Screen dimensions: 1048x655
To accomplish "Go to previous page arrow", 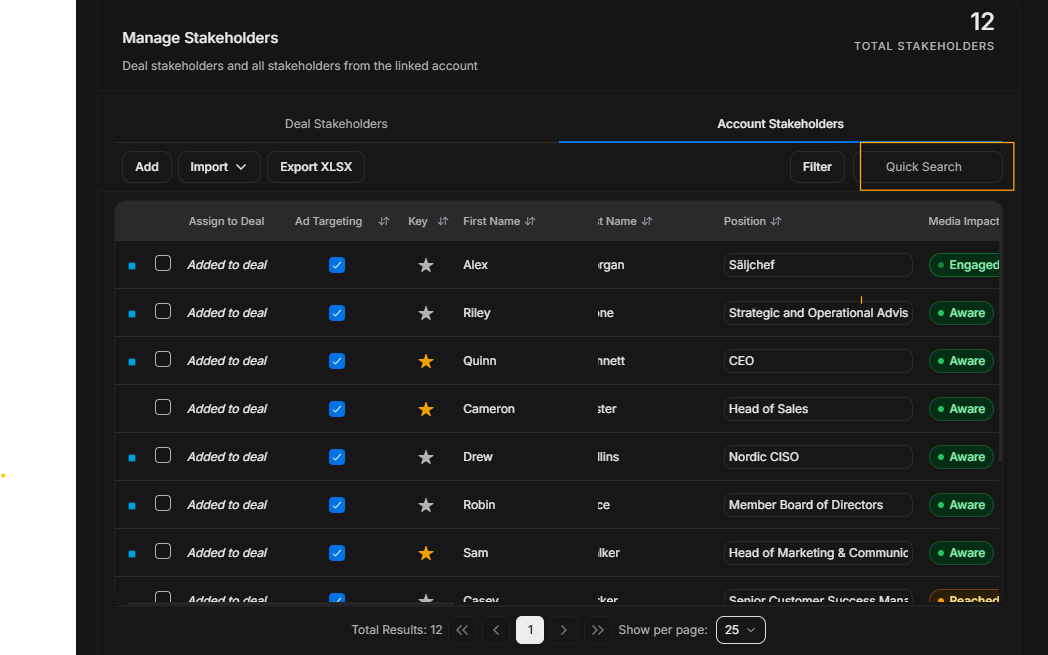I will click(x=496, y=630).
